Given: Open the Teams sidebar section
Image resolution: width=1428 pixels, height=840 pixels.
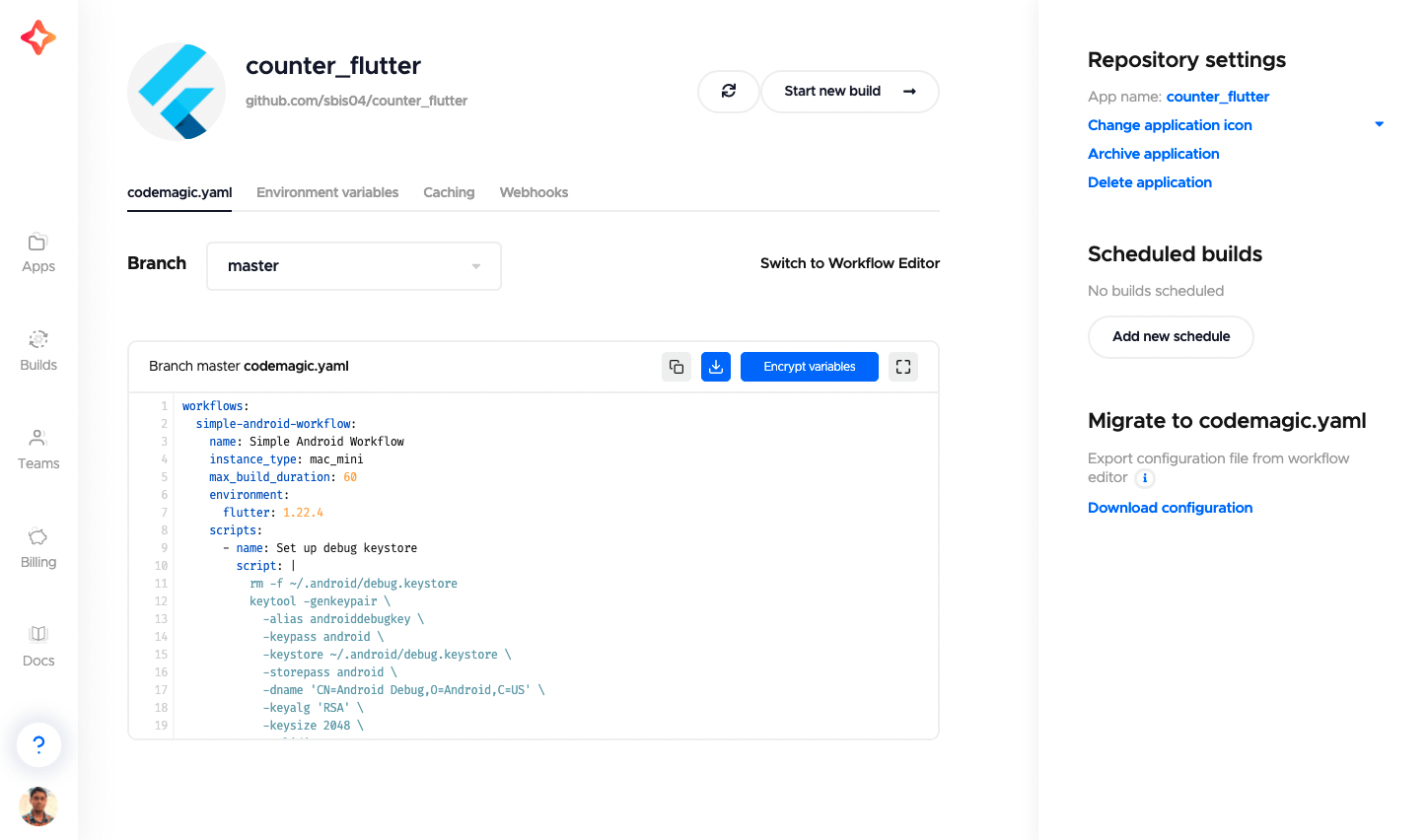Looking at the screenshot, I should [38, 450].
